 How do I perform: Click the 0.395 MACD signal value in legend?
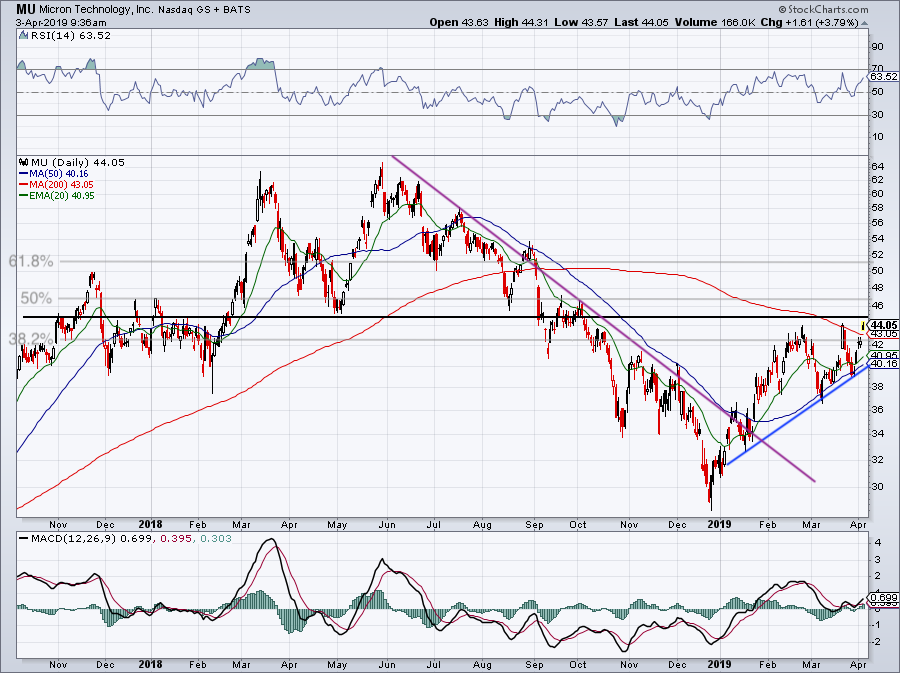click(174, 538)
